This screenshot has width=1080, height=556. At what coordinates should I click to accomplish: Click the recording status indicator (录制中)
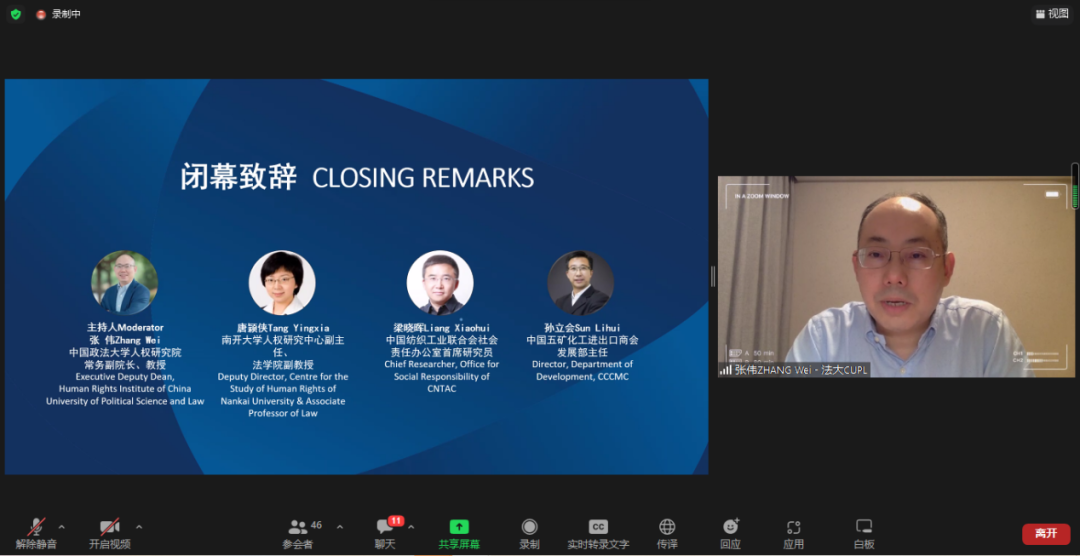(x=58, y=14)
